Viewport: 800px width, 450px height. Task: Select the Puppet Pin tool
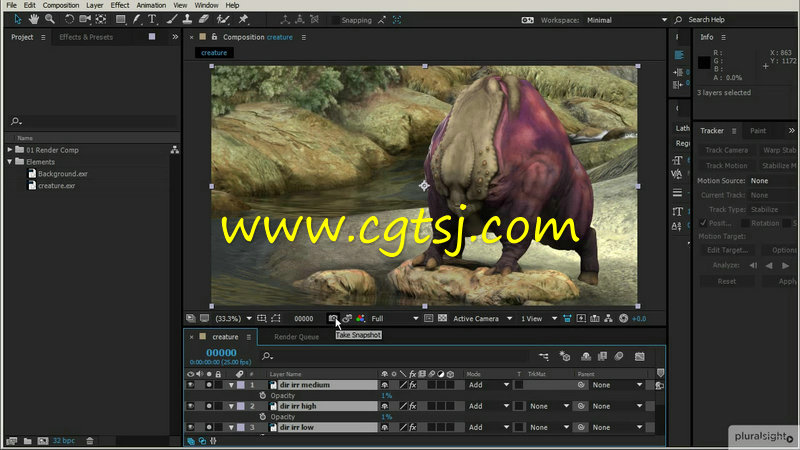243,19
